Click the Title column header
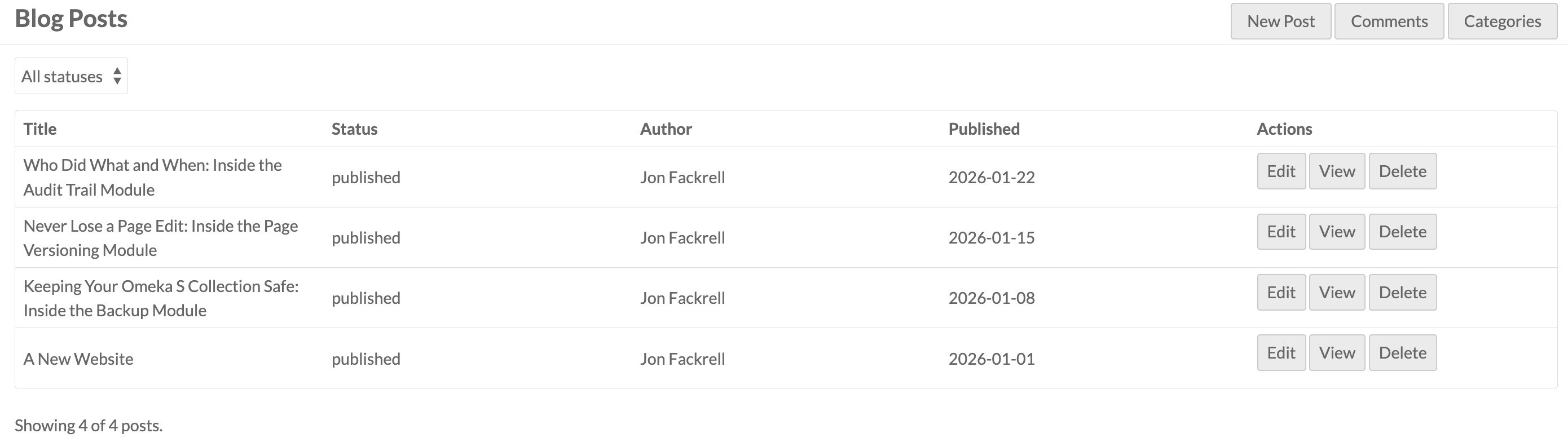 tap(40, 129)
